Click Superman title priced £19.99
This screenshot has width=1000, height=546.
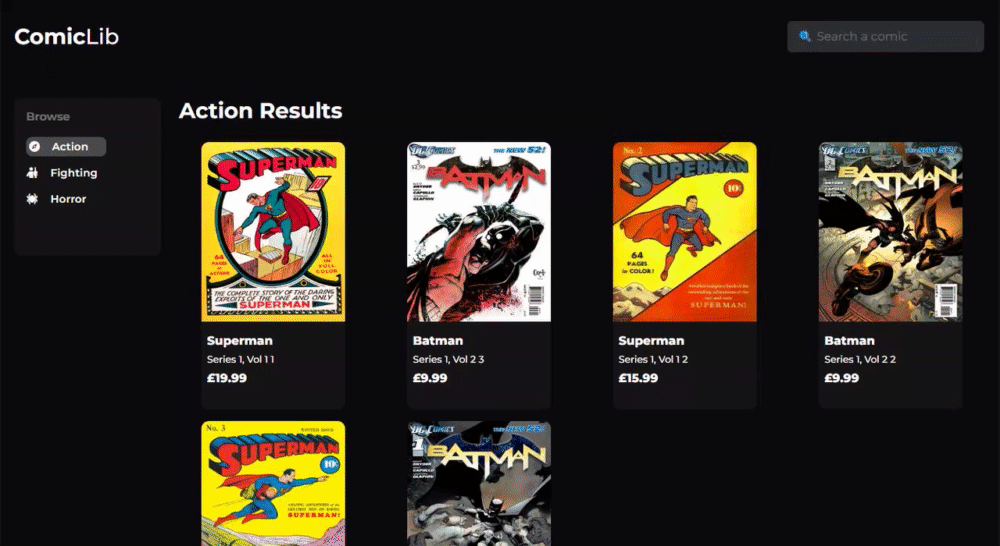pos(240,341)
